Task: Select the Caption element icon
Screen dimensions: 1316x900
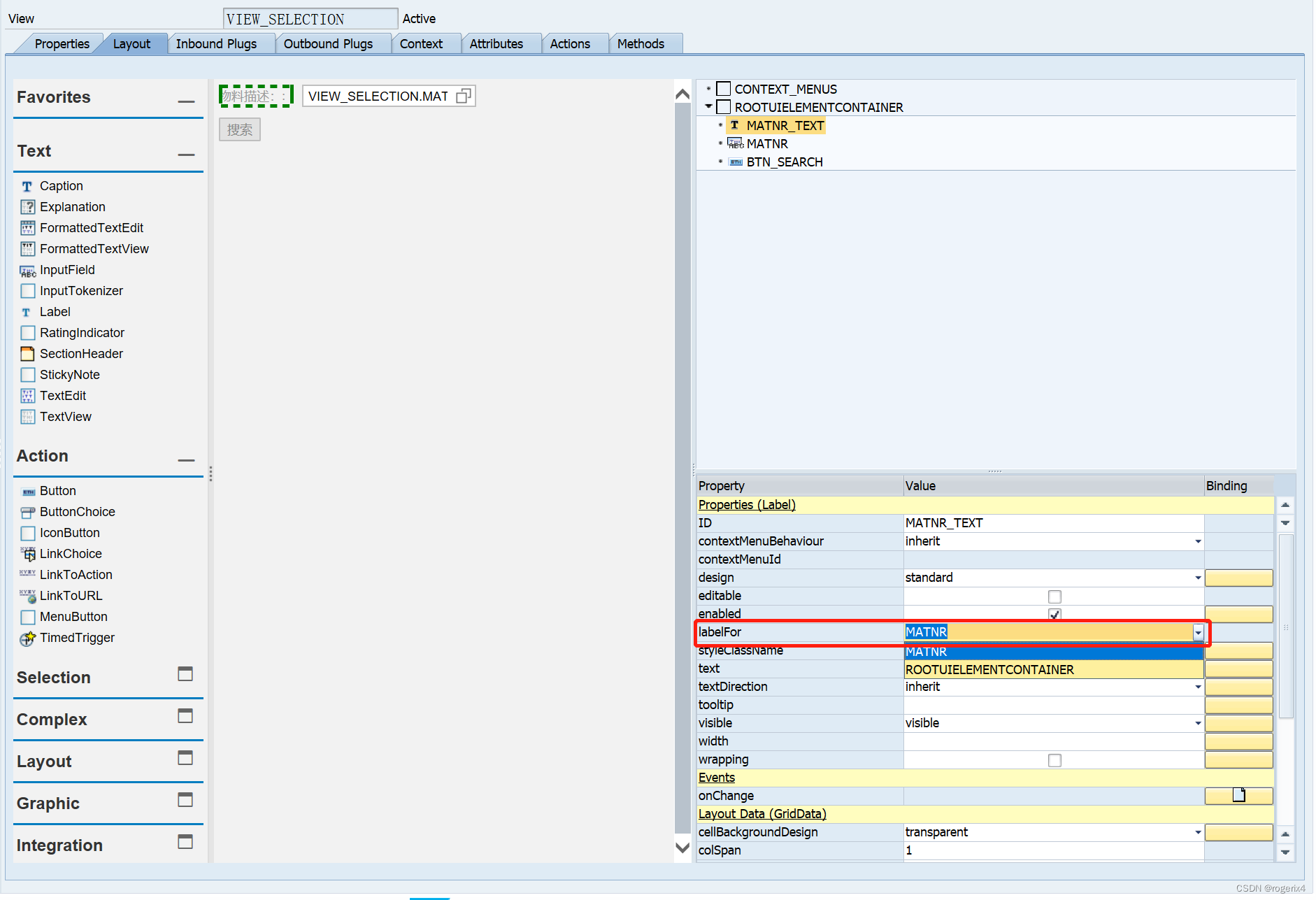Action: tap(27, 186)
